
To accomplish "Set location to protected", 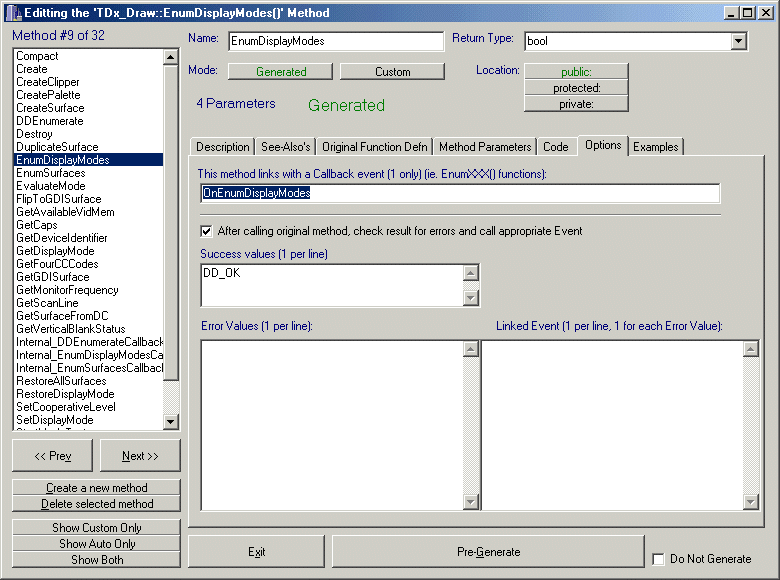I will pos(576,88).
